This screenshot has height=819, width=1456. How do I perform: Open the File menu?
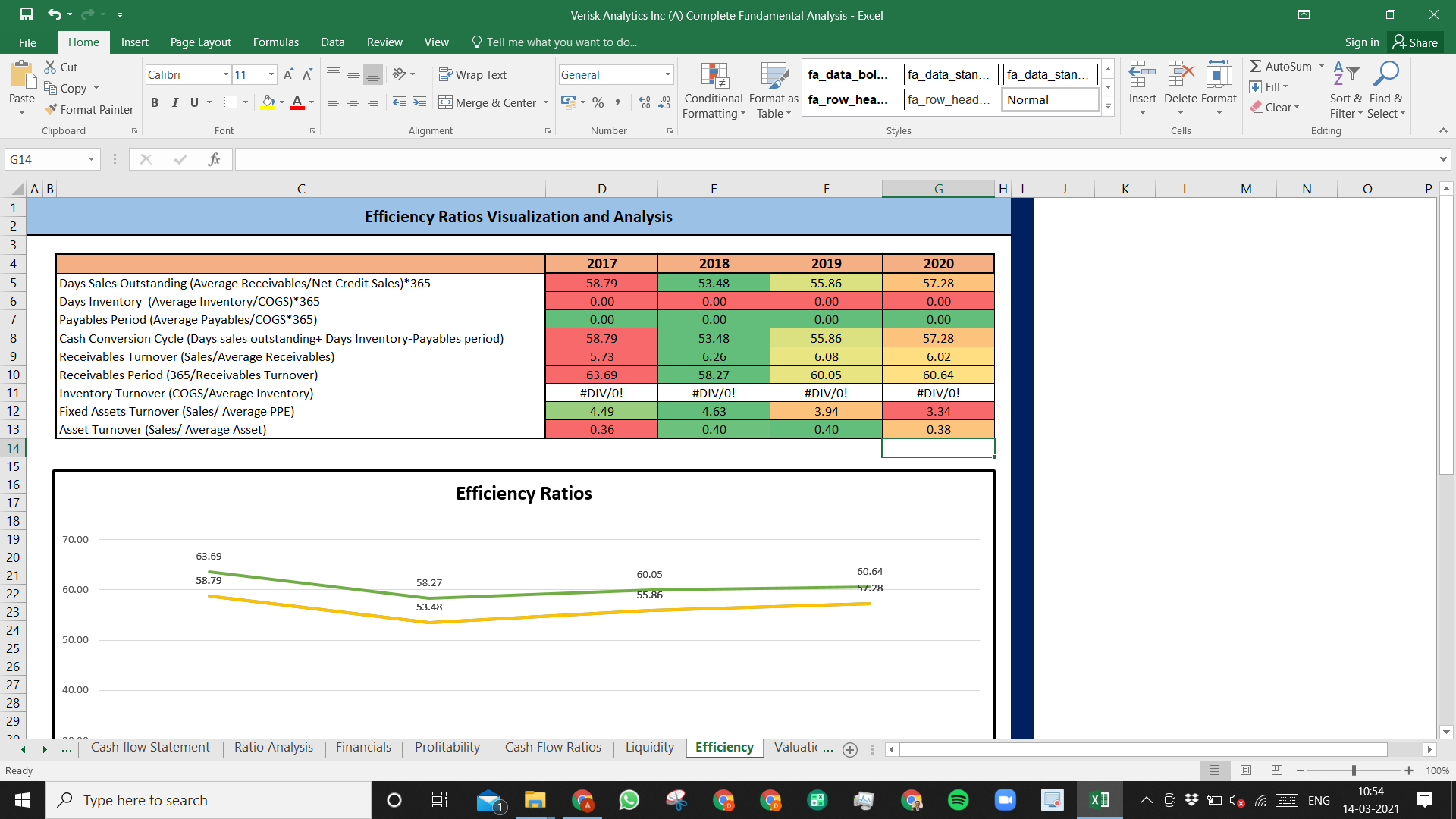27,42
